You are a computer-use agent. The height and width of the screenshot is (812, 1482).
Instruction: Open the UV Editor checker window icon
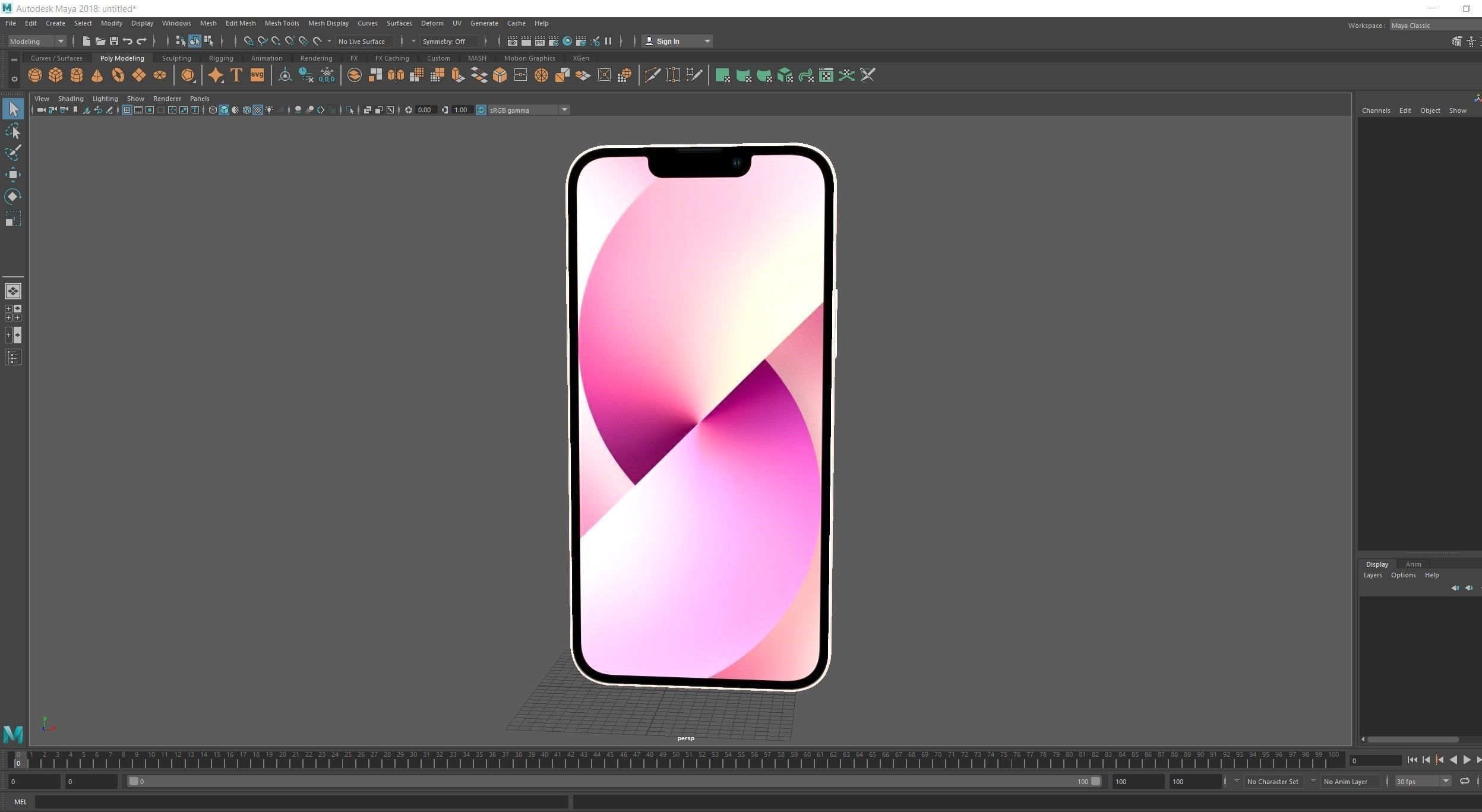tap(826, 75)
